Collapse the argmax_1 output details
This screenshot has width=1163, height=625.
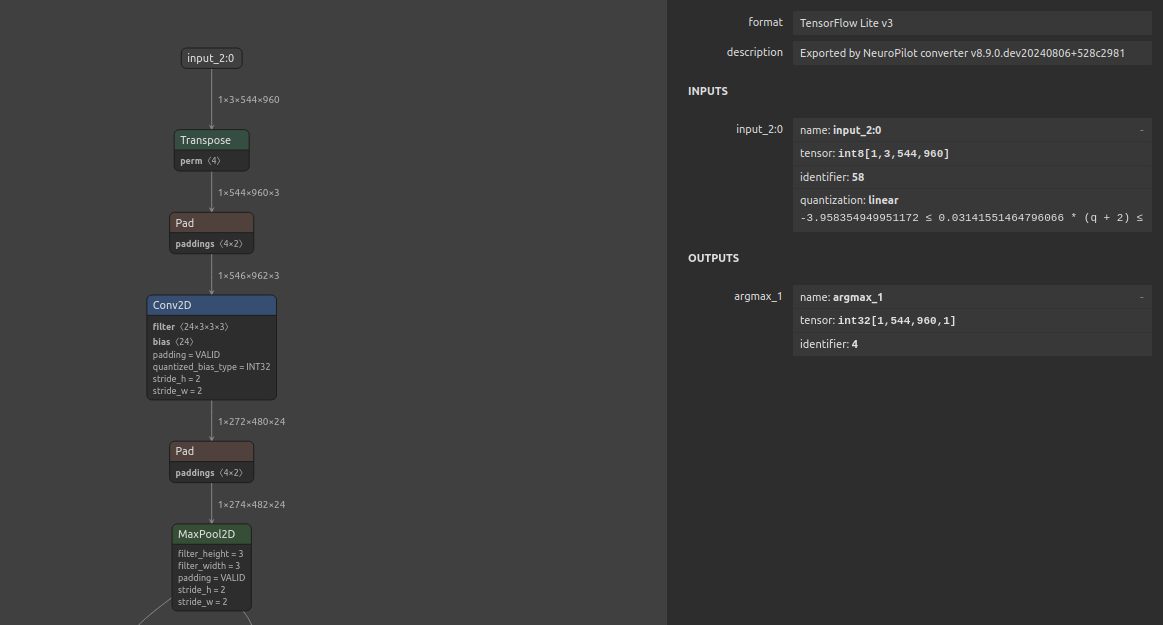coord(1141,297)
